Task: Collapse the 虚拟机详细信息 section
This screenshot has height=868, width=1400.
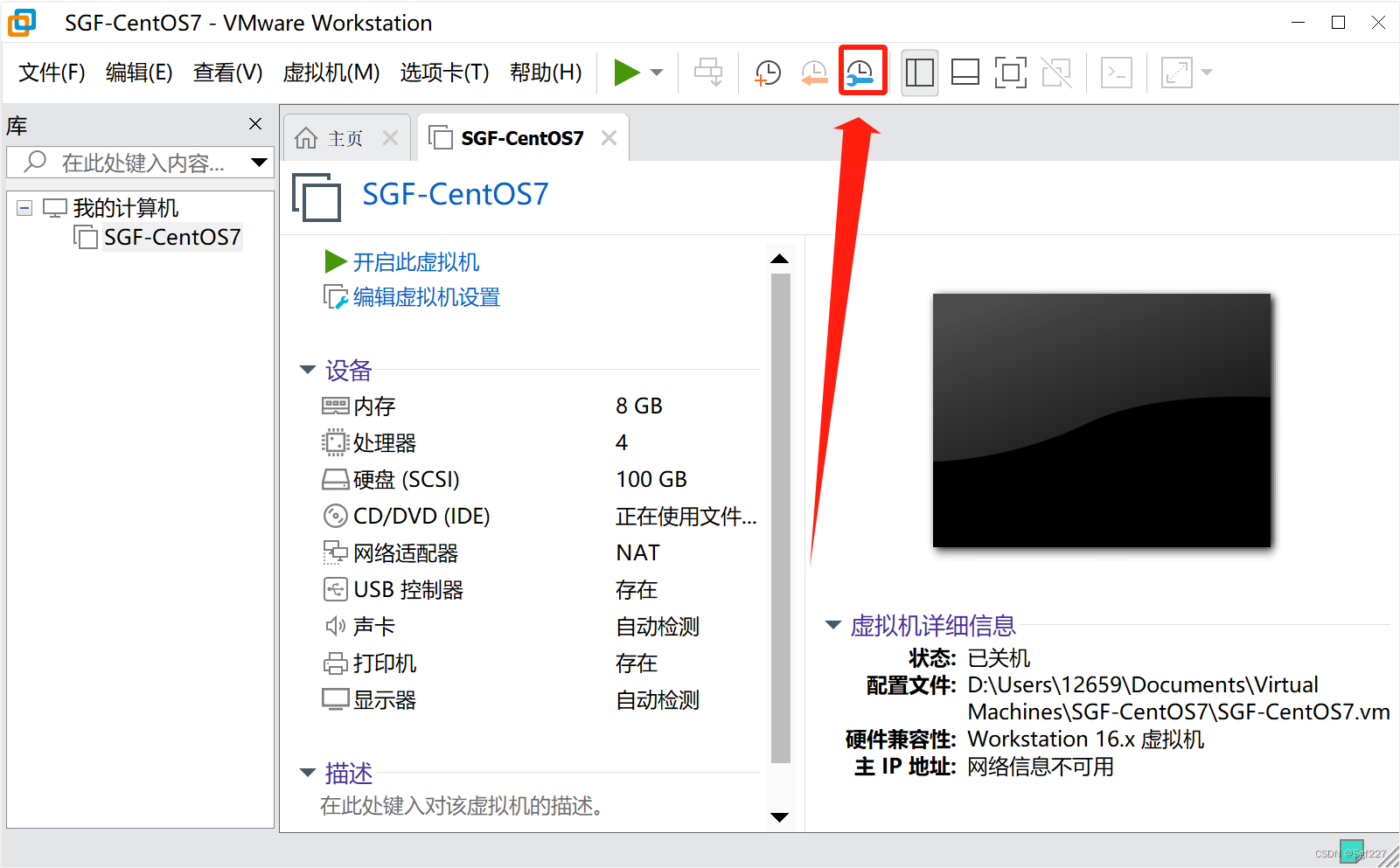Action: (832, 625)
